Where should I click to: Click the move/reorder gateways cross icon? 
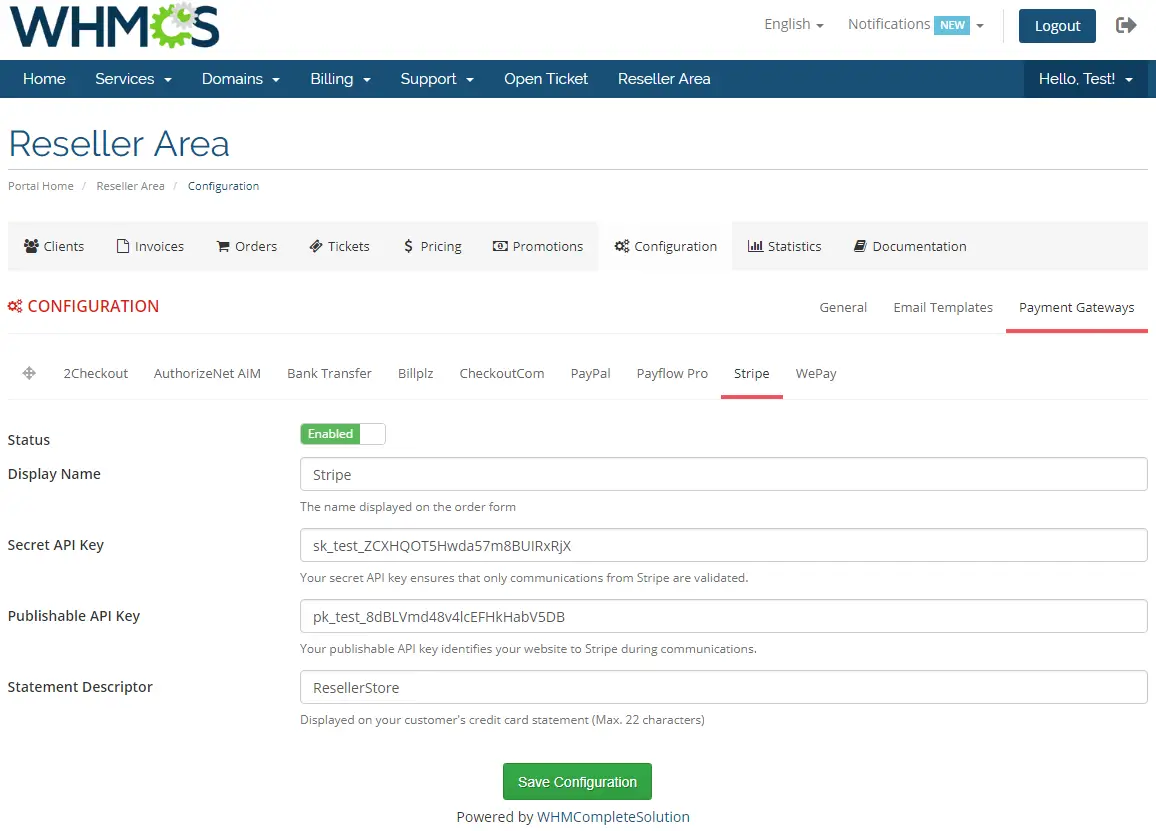[x=29, y=373]
